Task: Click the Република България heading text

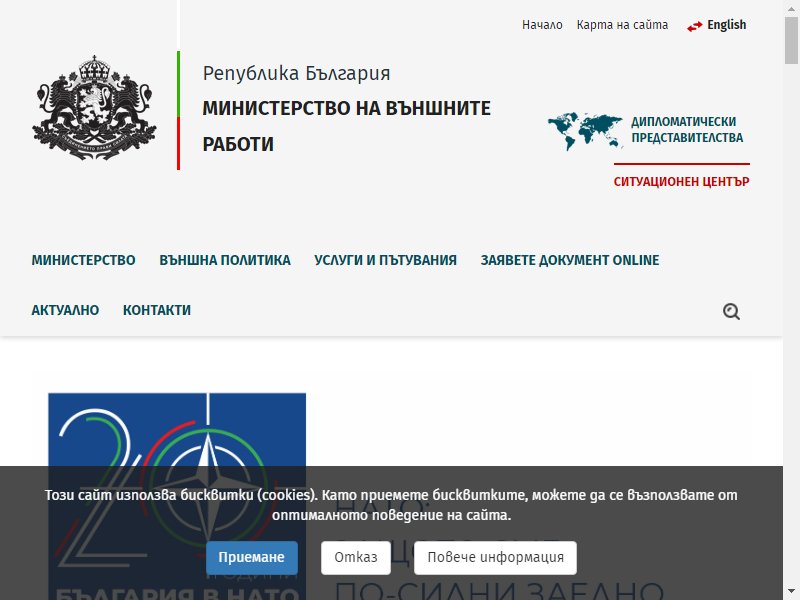Action: (x=296, y=73)
